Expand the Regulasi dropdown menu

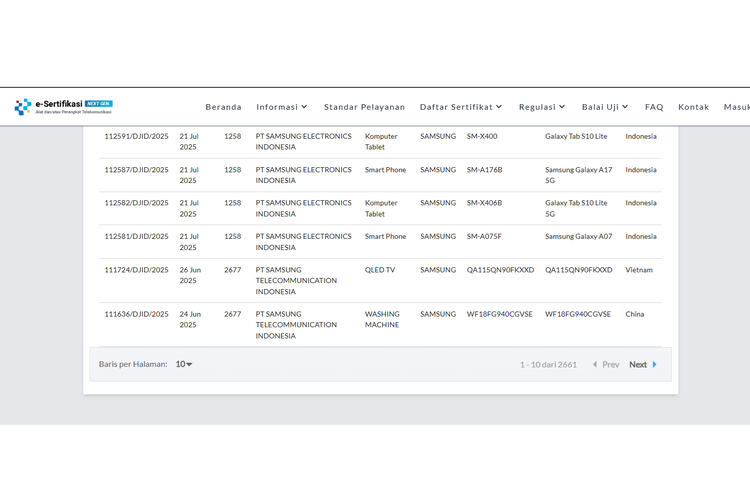click(542, 107)
